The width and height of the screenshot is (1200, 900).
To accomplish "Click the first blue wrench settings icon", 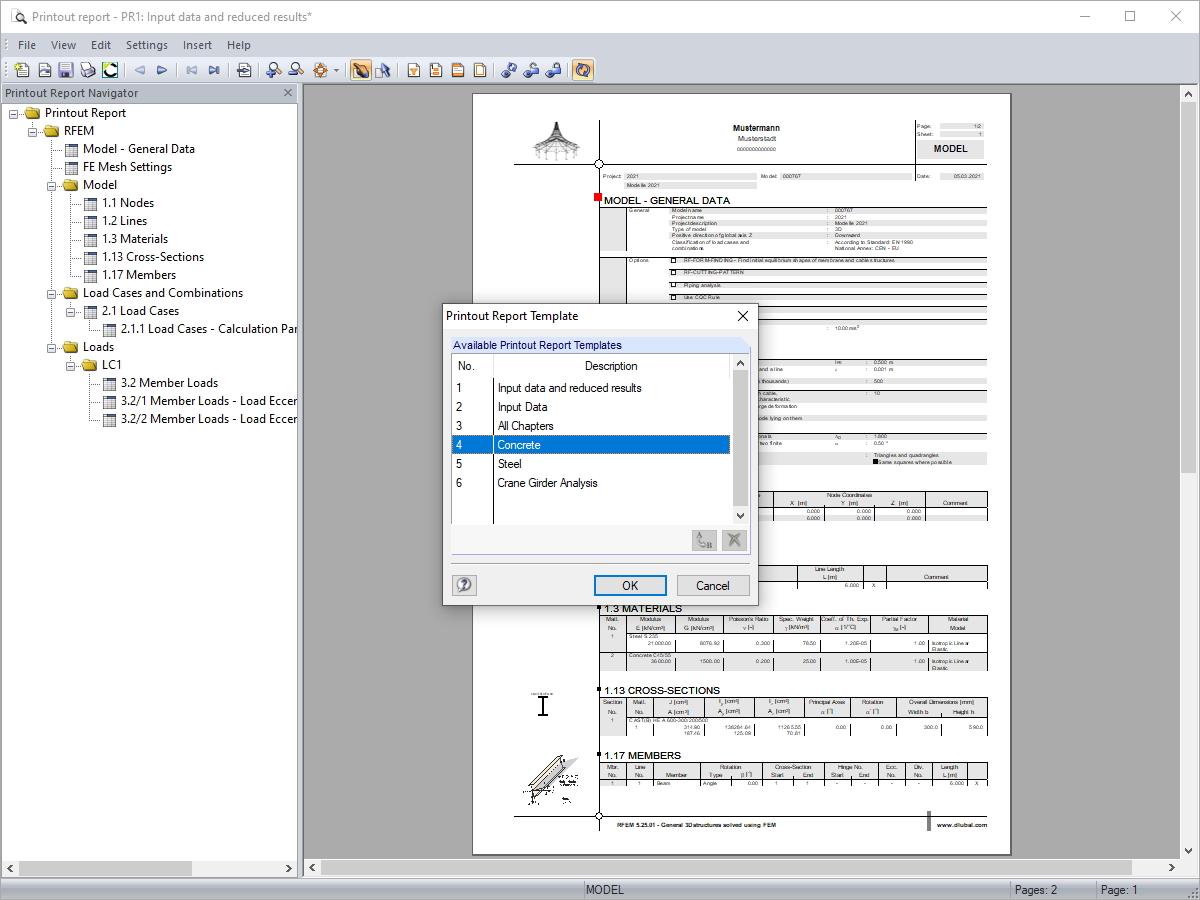I will pyautogui.click(x=509, y=70).
